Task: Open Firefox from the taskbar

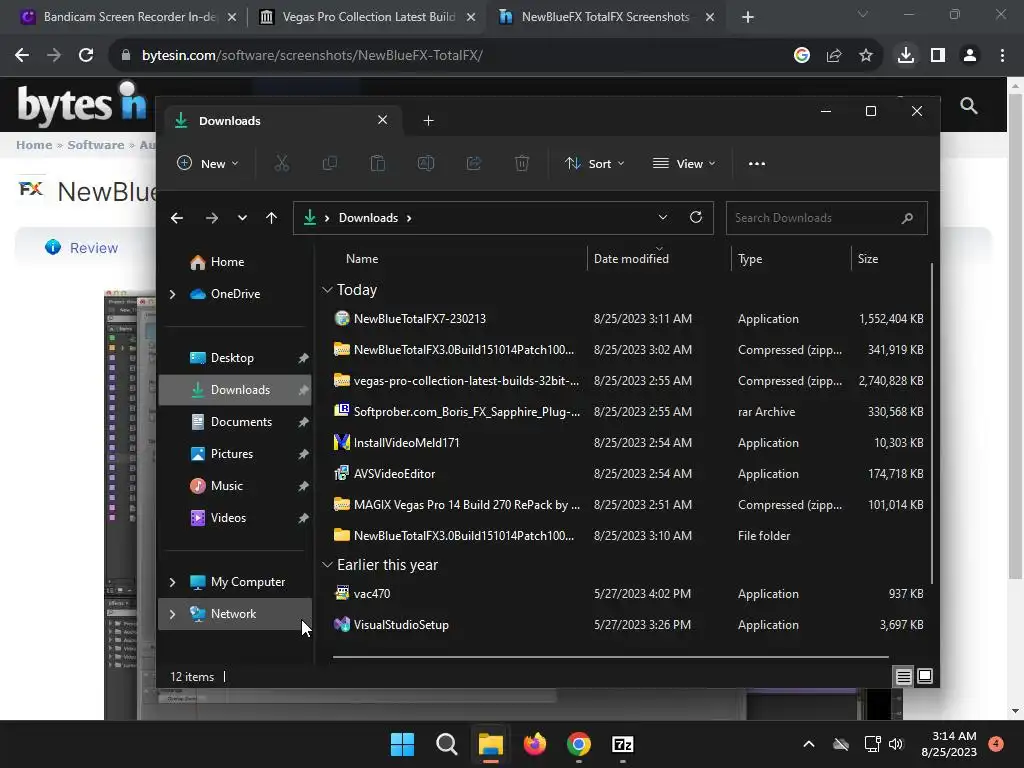Action: [535, 744]
